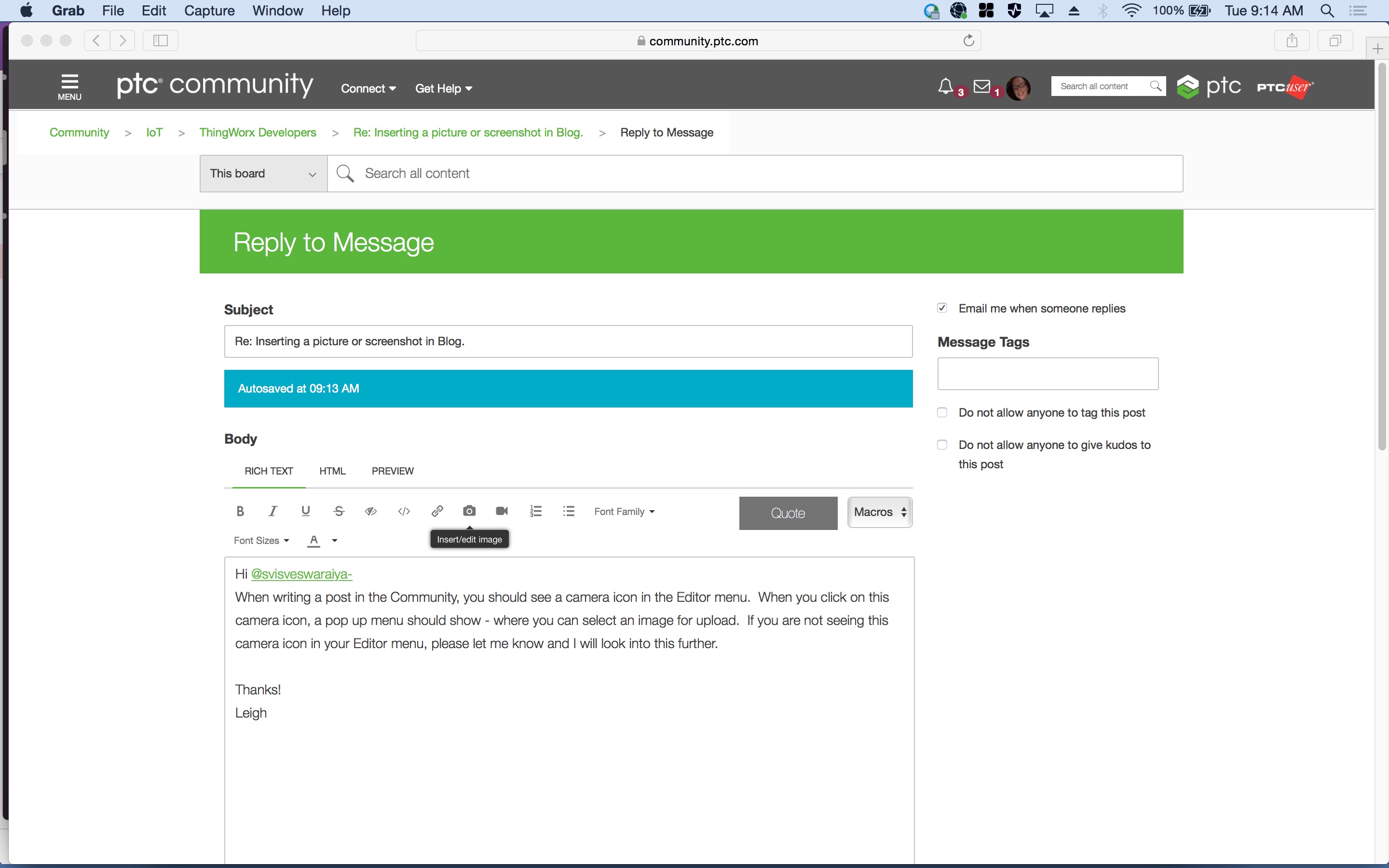Viewport: 1389px width, 868px height.
Task: Switch to the HTML editor tab
Action: click(332, 471)
